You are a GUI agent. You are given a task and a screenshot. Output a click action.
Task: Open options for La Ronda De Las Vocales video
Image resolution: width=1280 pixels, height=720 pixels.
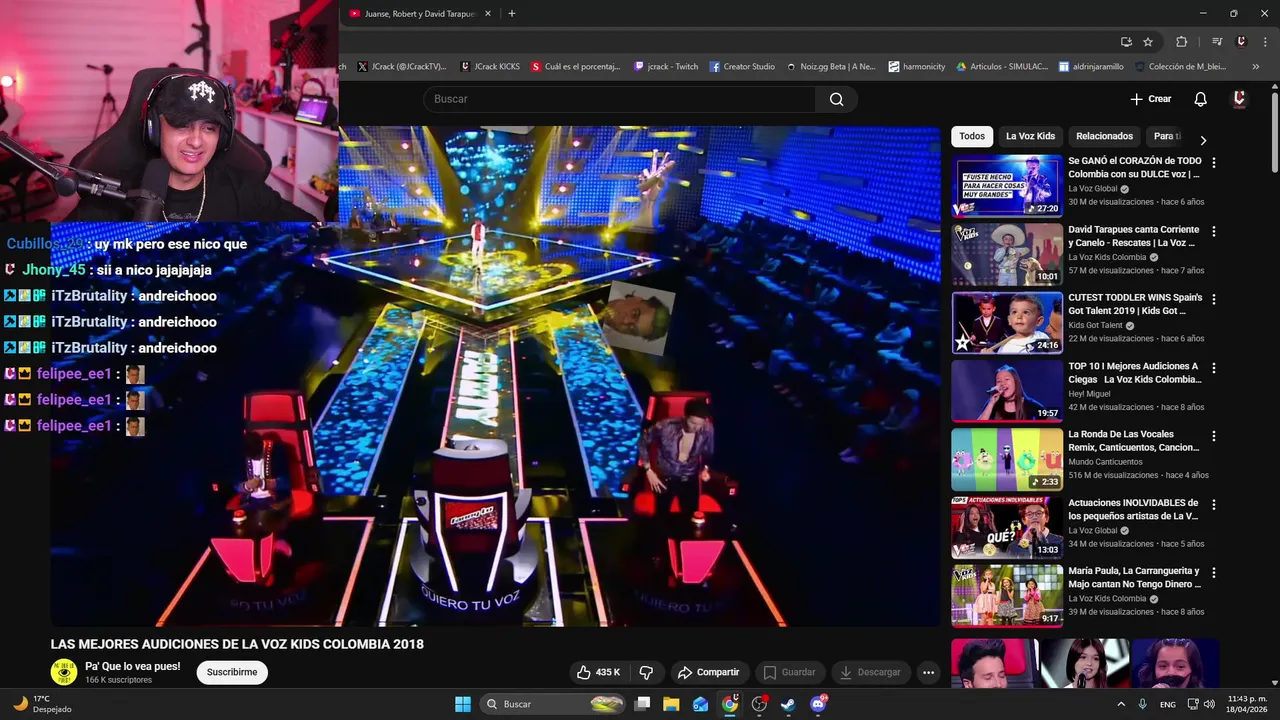click(1214, 436)
